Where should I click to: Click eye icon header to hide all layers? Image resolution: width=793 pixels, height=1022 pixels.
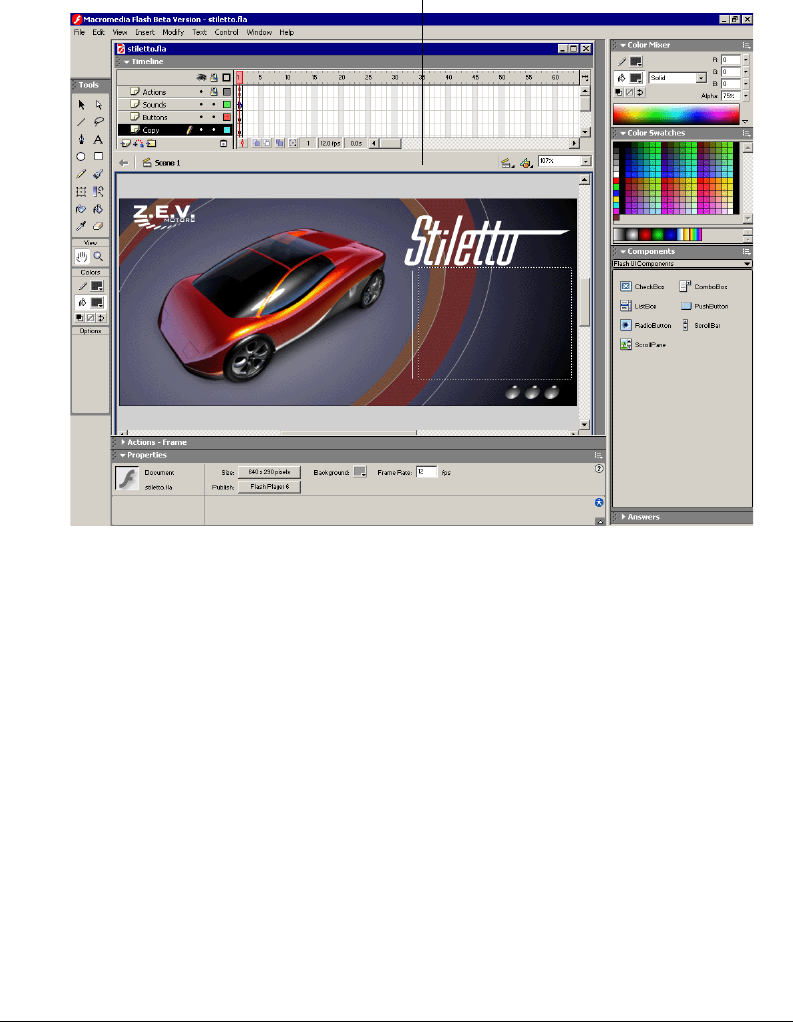pos(201,78)
